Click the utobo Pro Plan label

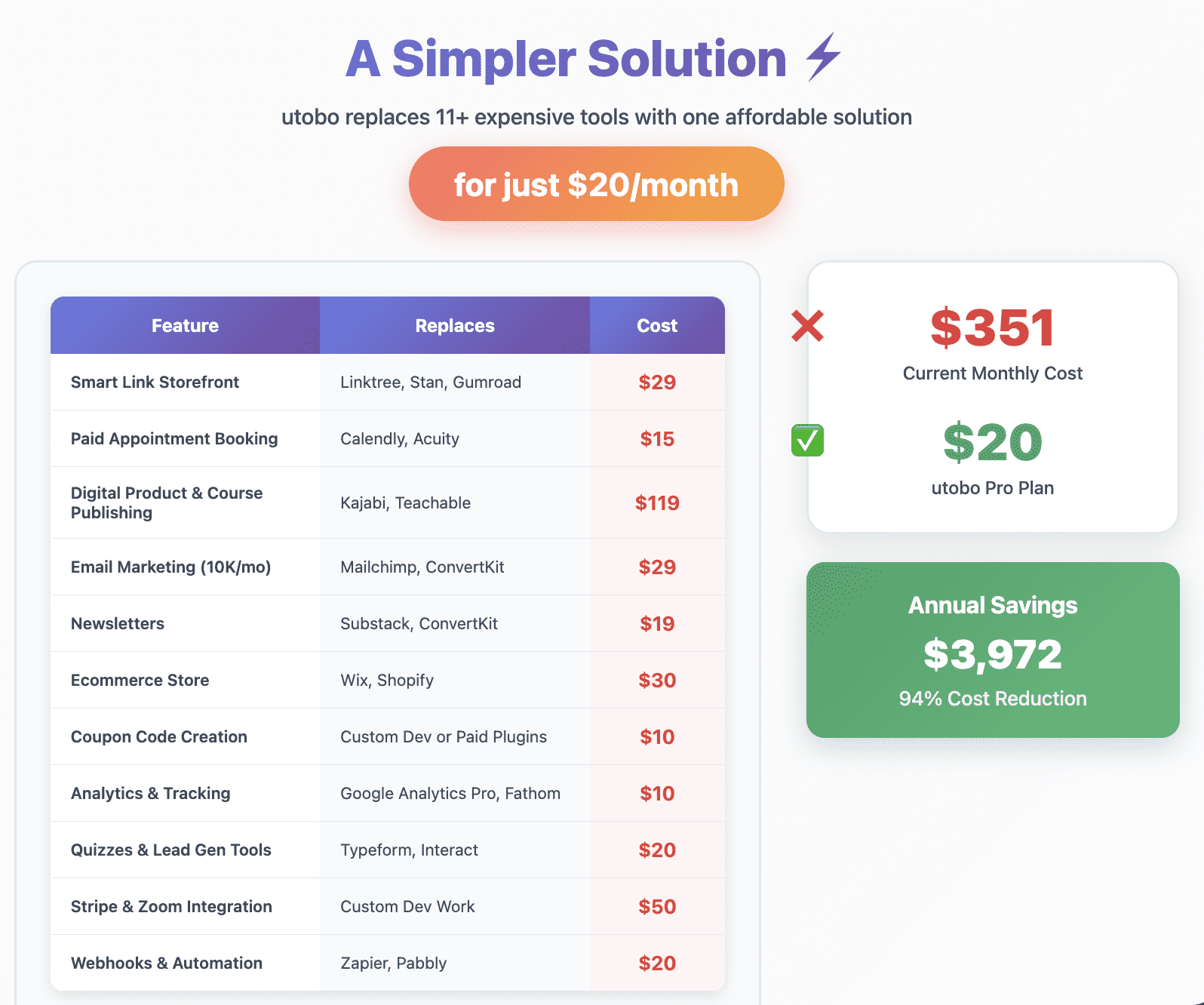coord(993,487)
